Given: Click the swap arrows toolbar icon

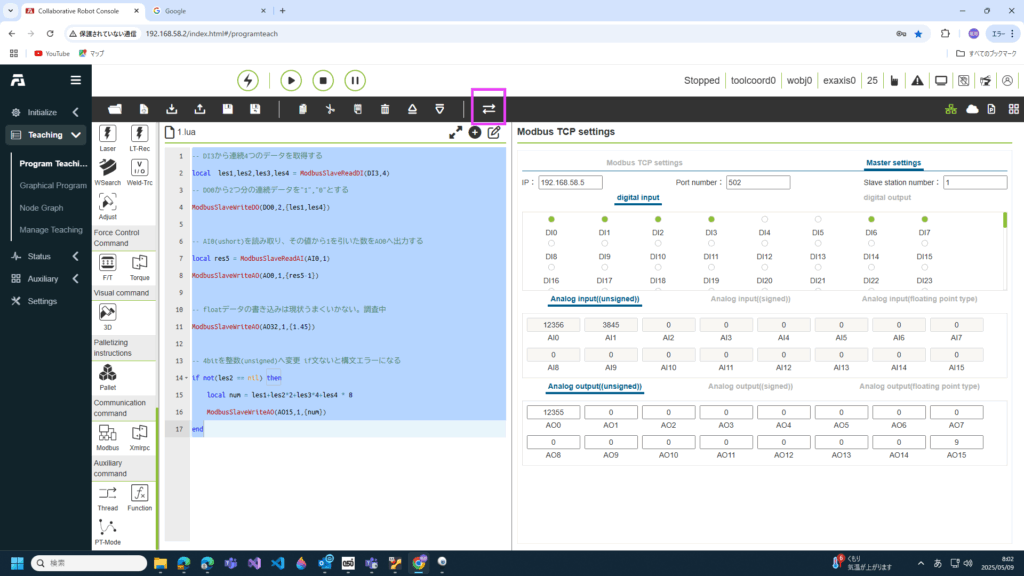Looking at the screenshot, I should click(x=488, y=109).
